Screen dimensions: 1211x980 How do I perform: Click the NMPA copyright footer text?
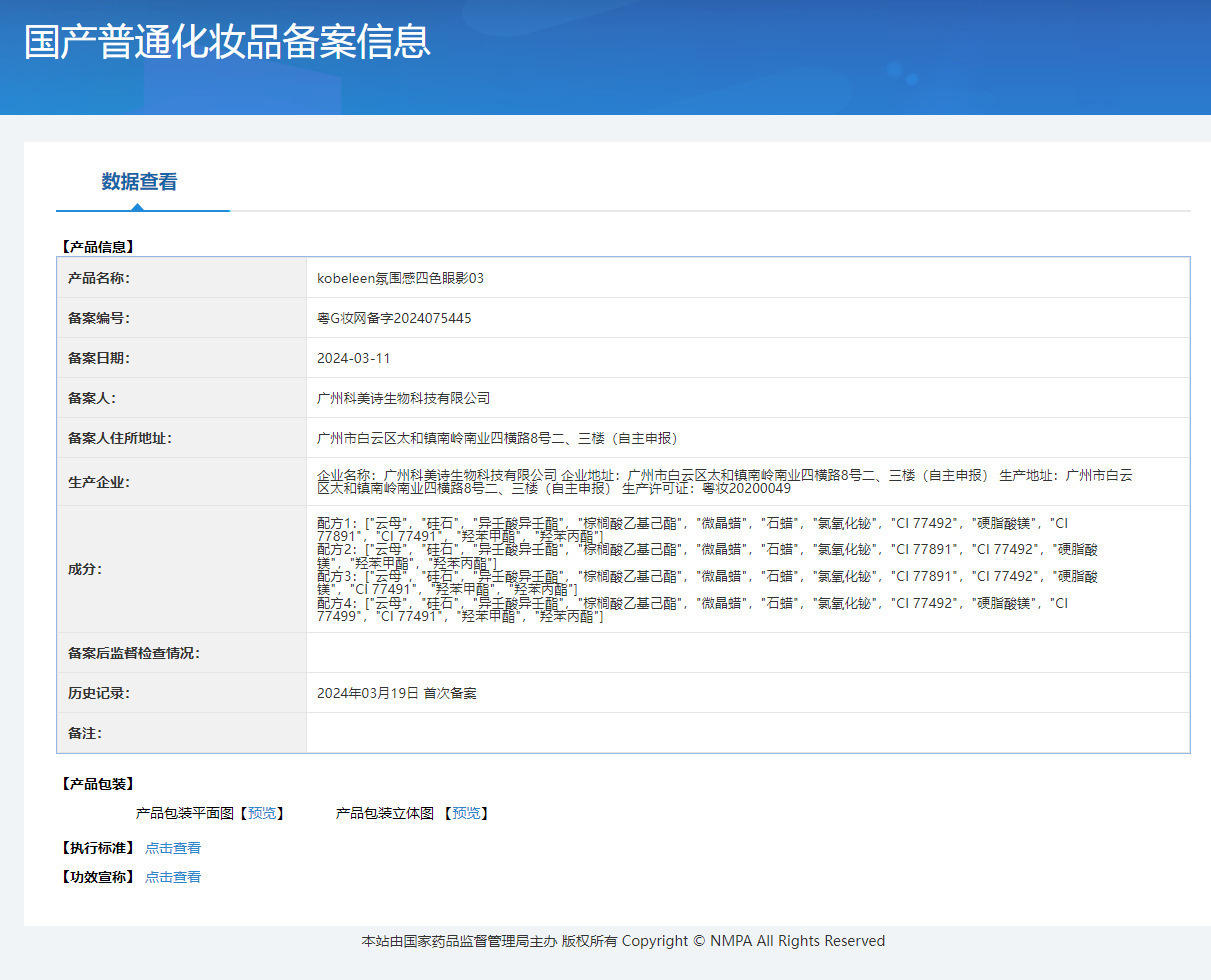pyautogui.click(x=623, y=941)
